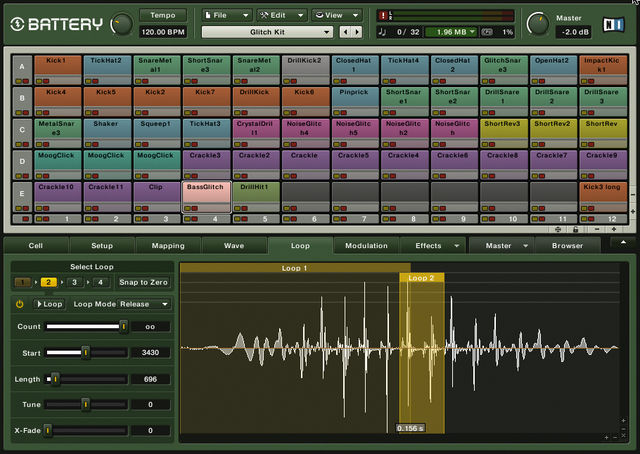
Task: Toggle the loop power button on
Action: pos(20,304)
